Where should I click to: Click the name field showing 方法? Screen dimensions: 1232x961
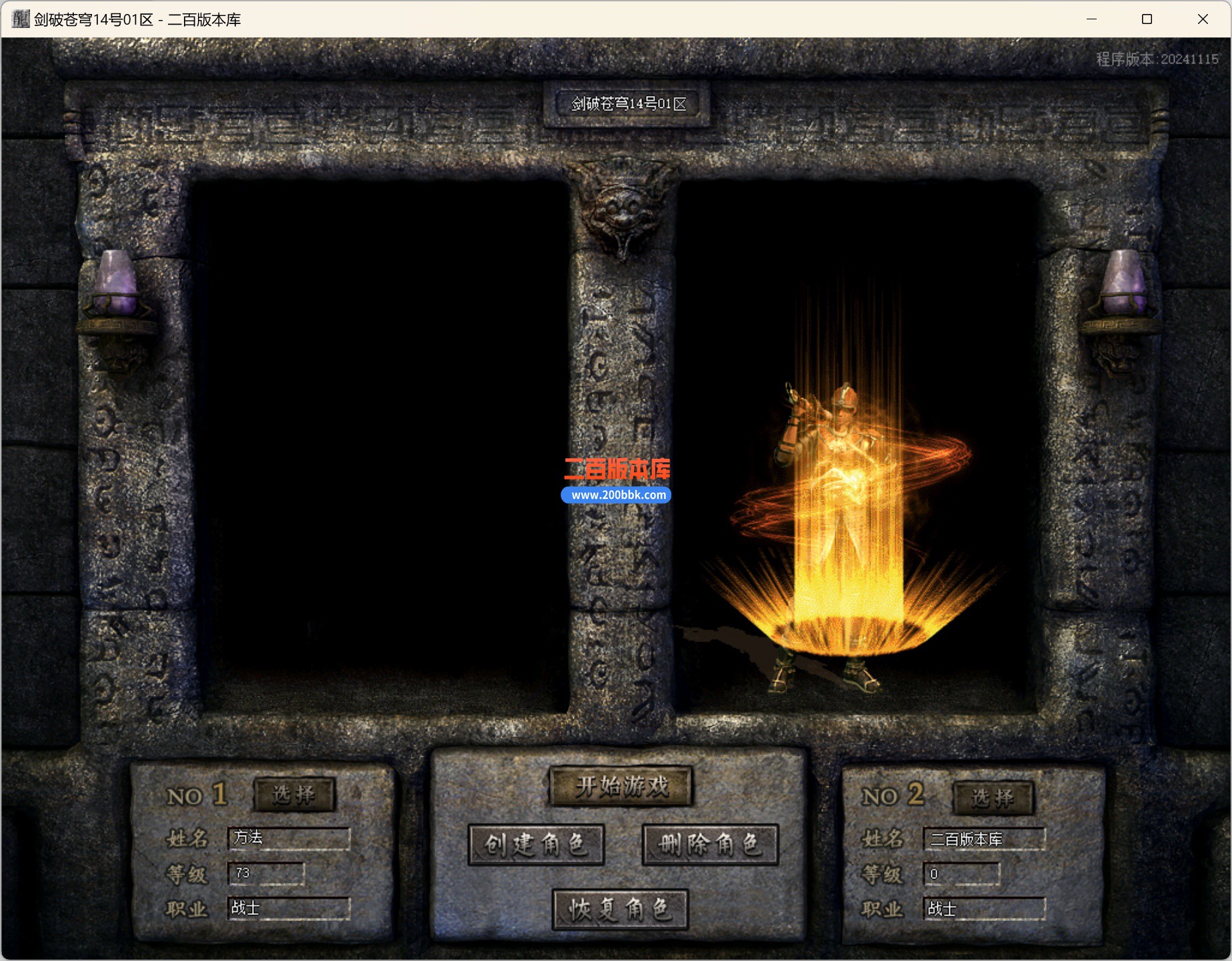coord(289,838)
